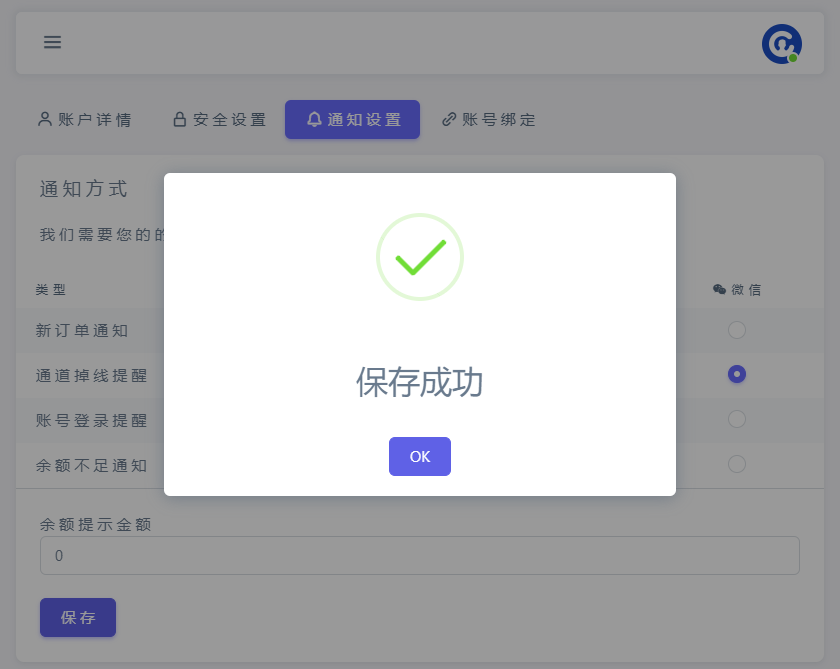Click the WeChat icon column header
Screen dimensions: 840x669
tap(719, 290)
